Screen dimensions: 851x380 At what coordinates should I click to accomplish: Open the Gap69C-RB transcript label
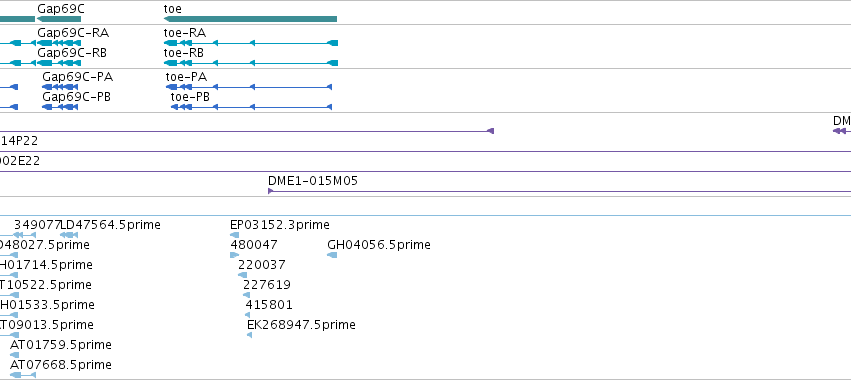[x=72, y=53]
